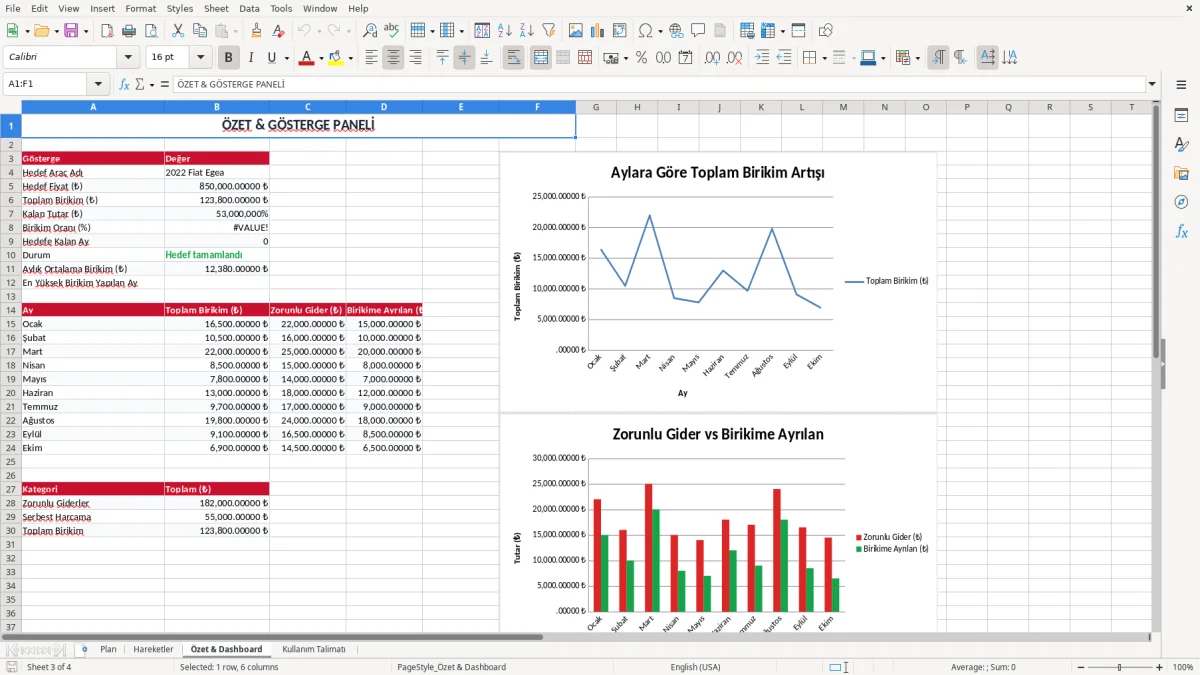Adjust the zoom slider handle
1200x675 pixels.
(1119, 667)
